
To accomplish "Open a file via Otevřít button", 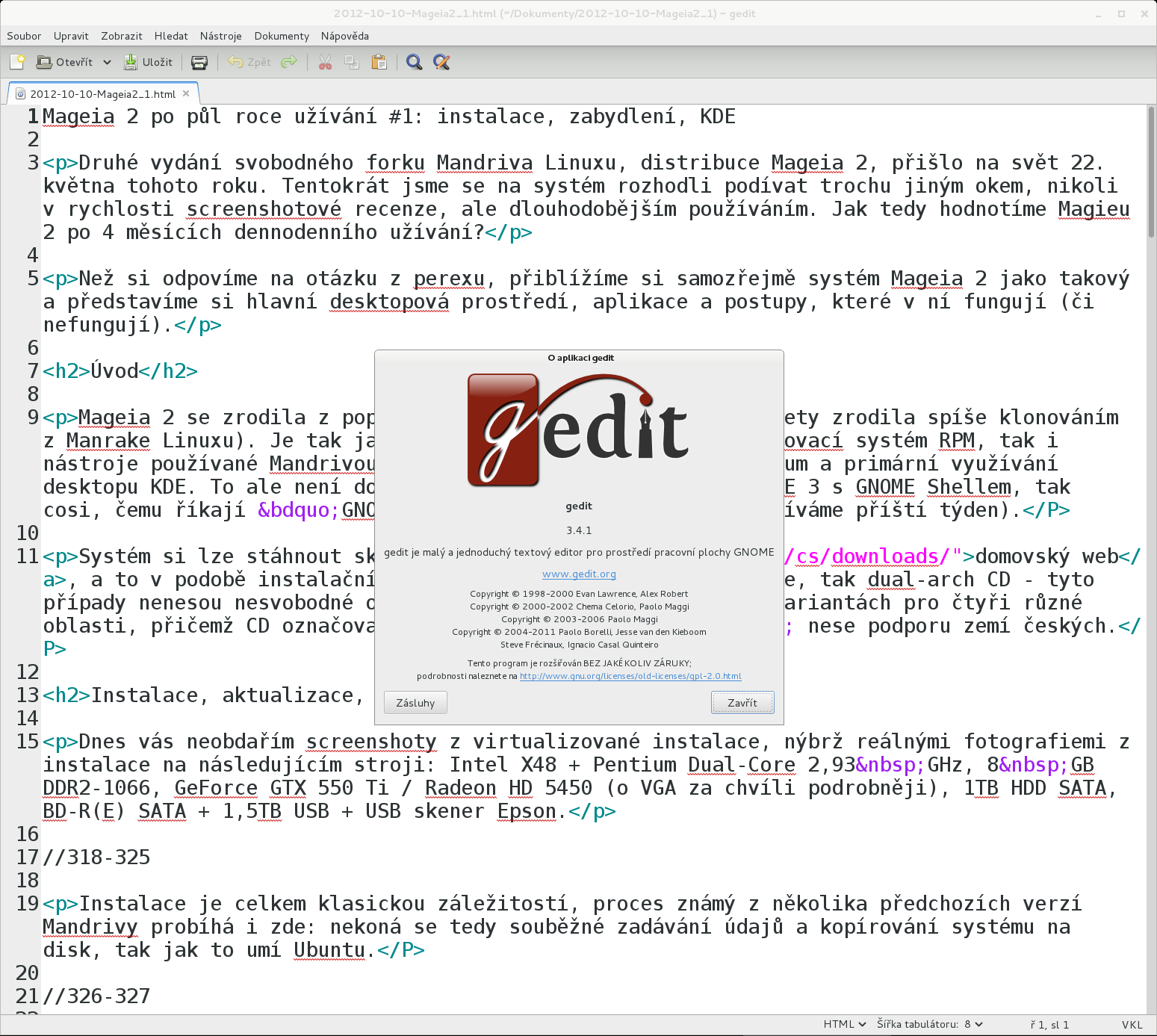I will pyautogui.click(x=65, y=62).
